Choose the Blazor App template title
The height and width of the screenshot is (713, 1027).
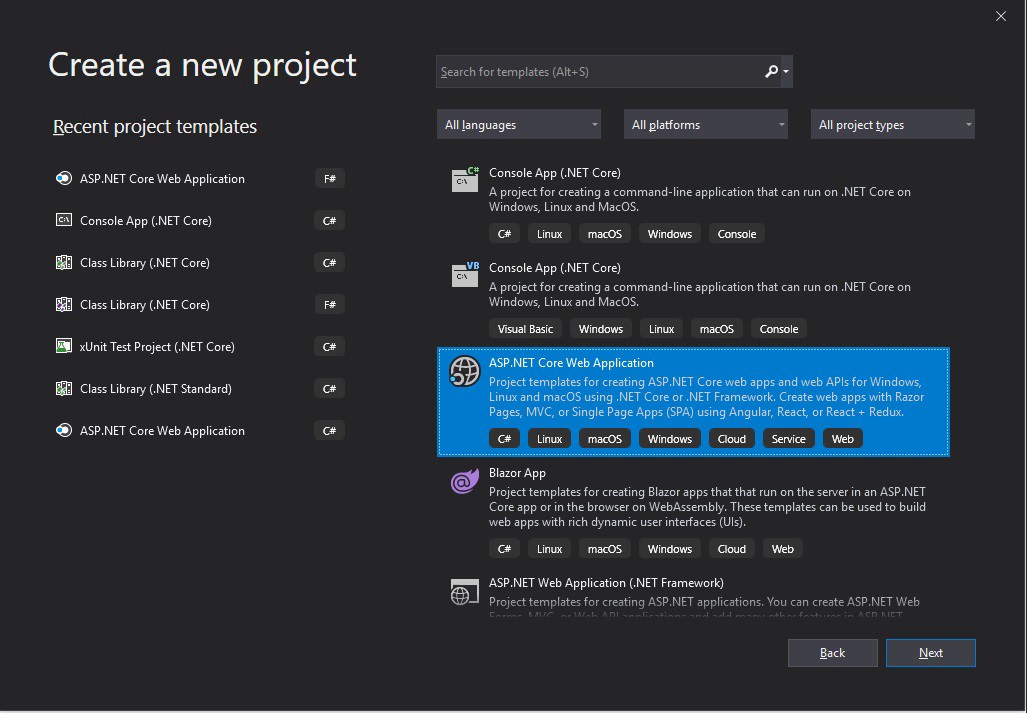[517, 473]
